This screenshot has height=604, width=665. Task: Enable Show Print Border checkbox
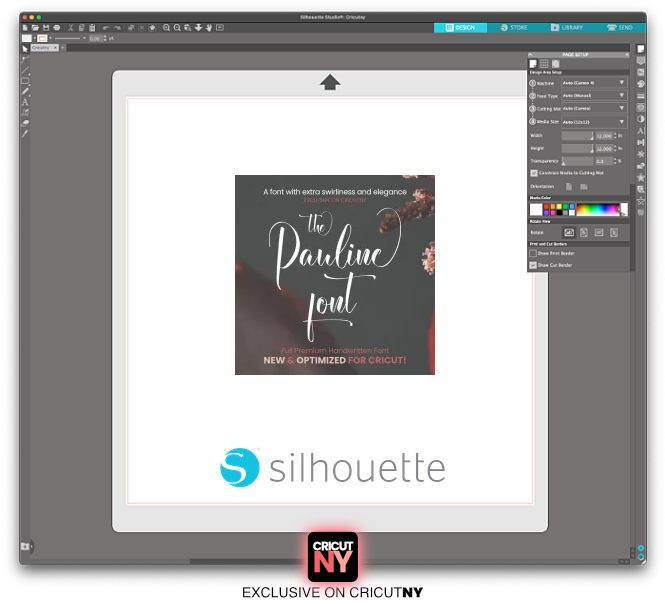pyautogui.click(x=533, y=254)
